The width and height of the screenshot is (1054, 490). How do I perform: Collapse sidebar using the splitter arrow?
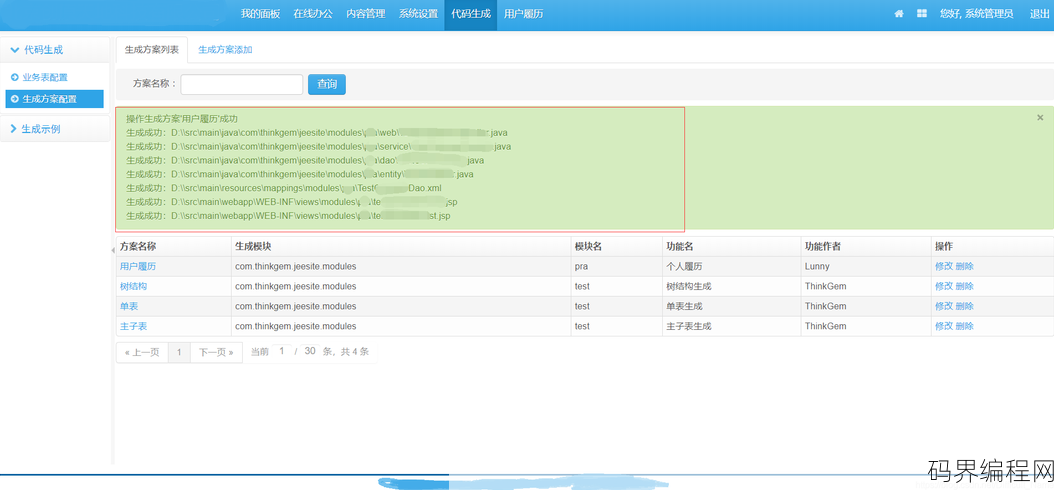[x=112, y=250]
